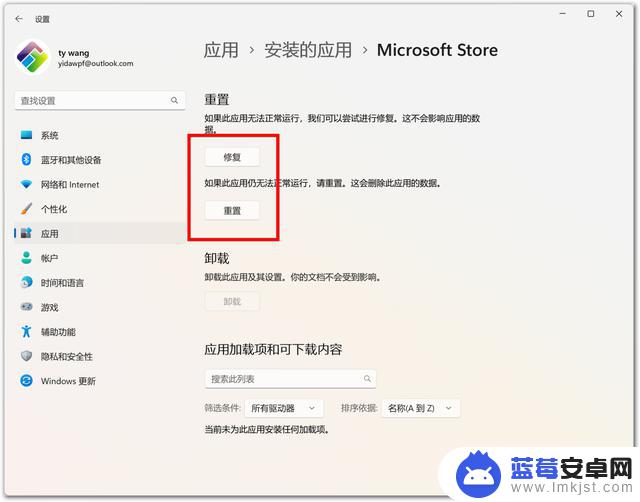Click the 修复 repair button

(232, 157)
